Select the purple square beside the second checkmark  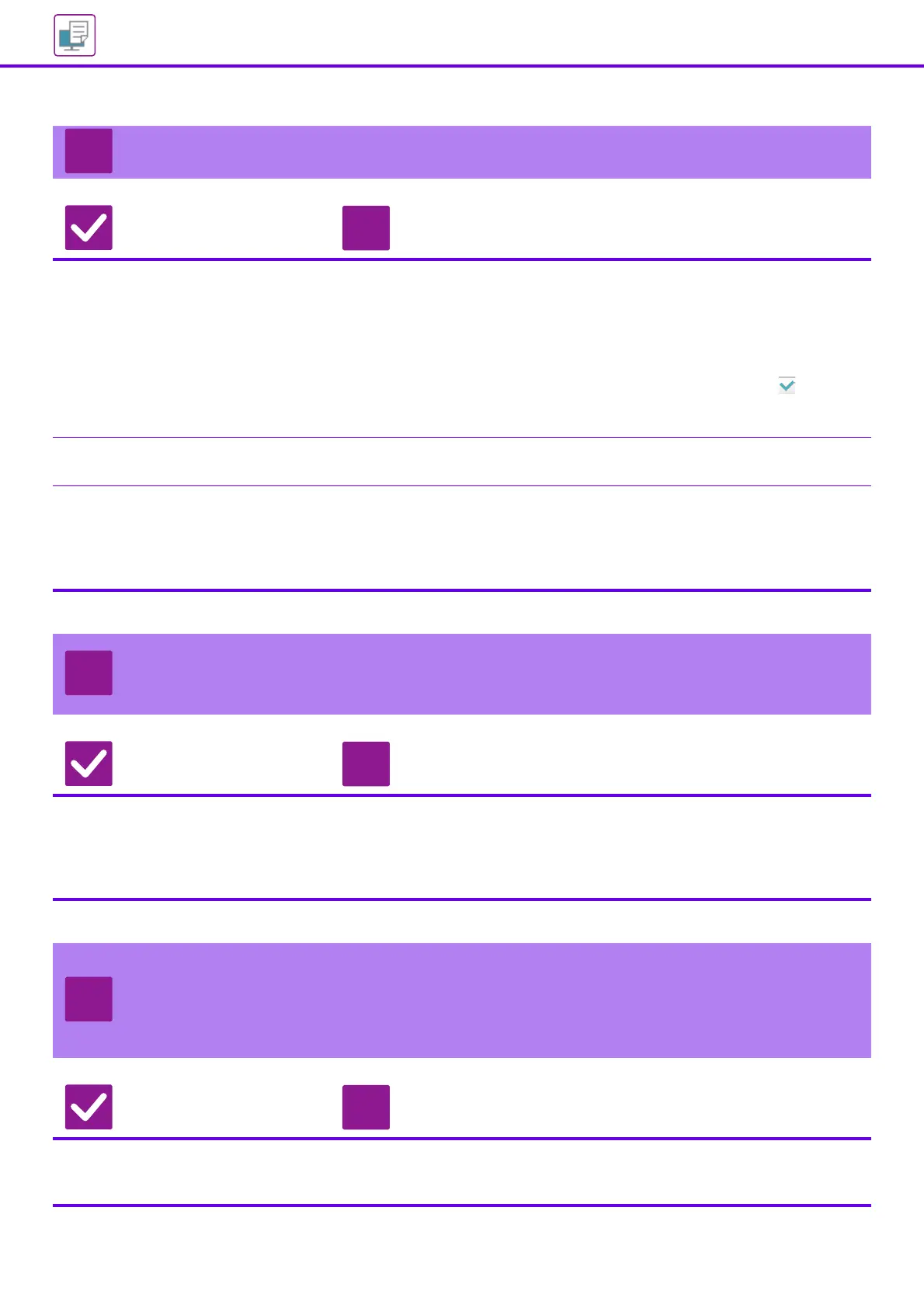coord(366,764)
